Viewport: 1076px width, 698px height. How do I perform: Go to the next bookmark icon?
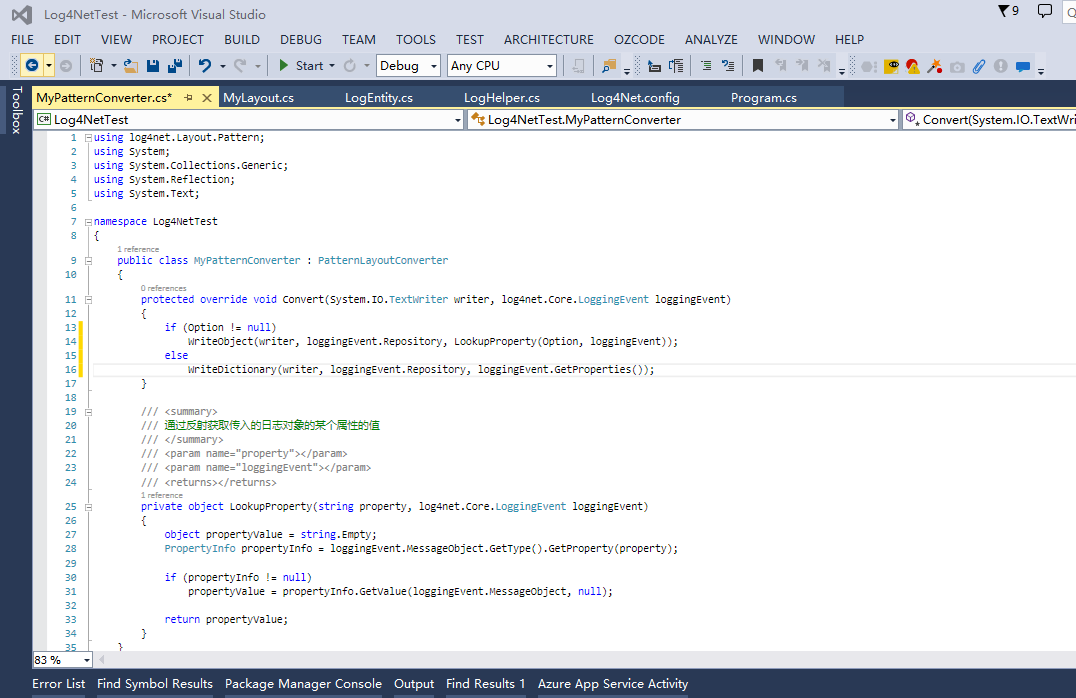tap(802, 66)
